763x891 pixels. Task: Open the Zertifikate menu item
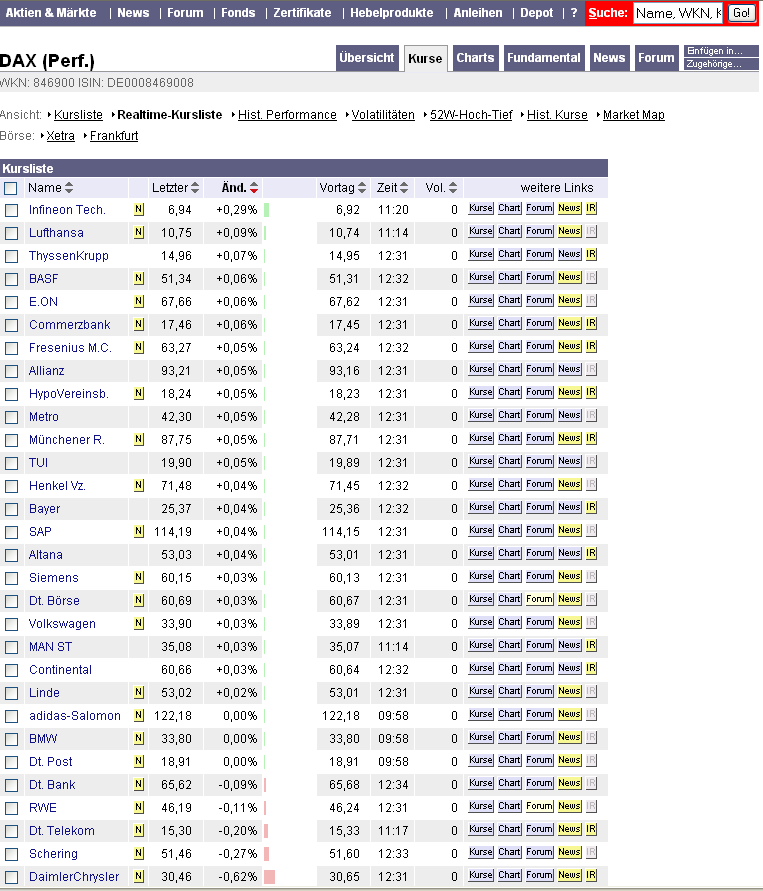tap(302, 13)
